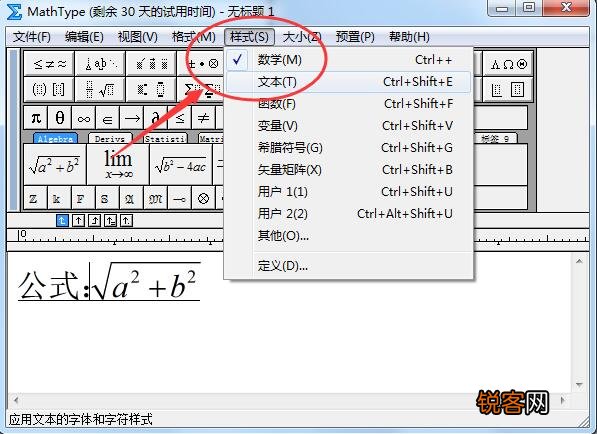
Task: Open 其他(O)... style dialog
Action: click(348, 236)
